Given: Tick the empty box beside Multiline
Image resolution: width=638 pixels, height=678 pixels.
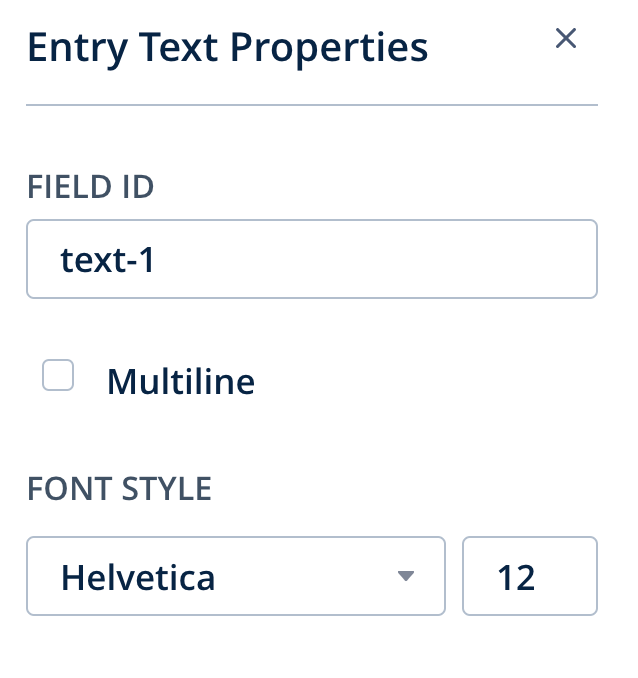Looking at the screenshot, I should click(x=58, y=376).
